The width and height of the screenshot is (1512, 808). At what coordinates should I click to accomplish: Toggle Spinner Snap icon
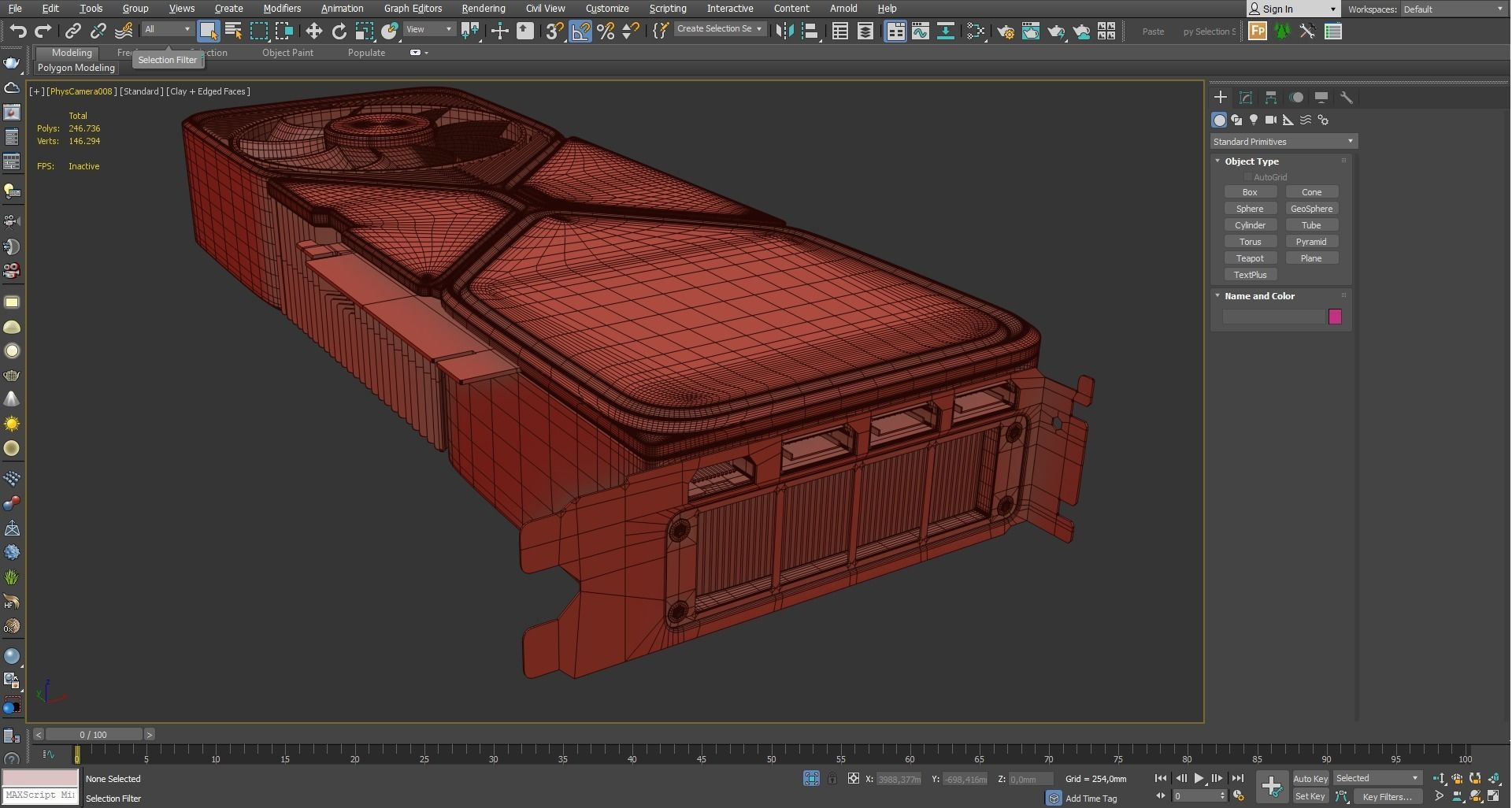tap(631, 31)
